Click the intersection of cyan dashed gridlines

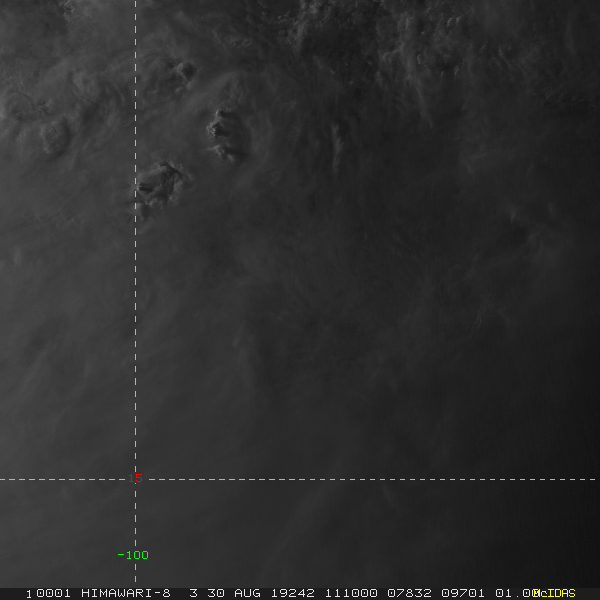pyautogui.click(x=135, y=479)
